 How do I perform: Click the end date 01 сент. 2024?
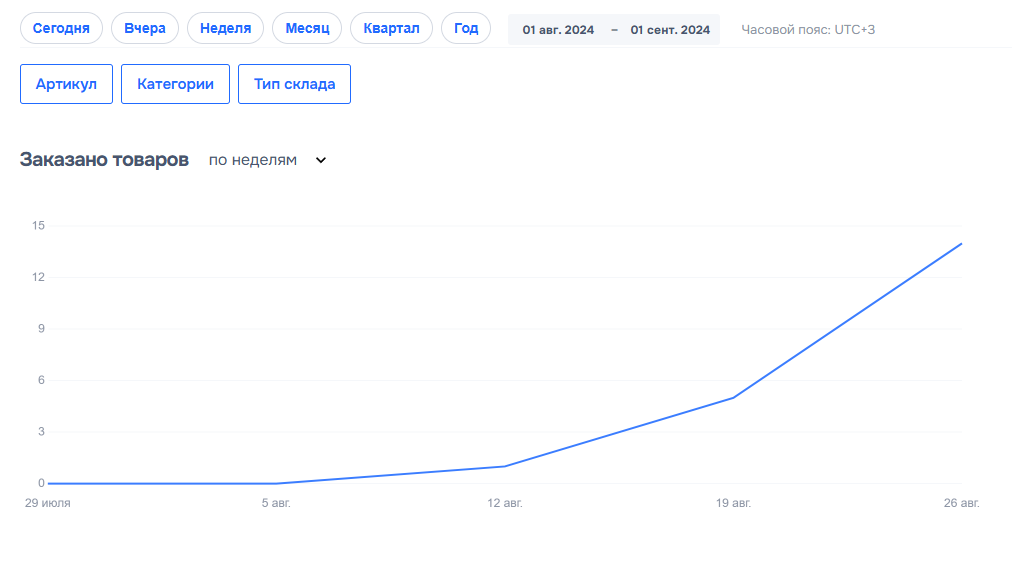click(670, 30)
